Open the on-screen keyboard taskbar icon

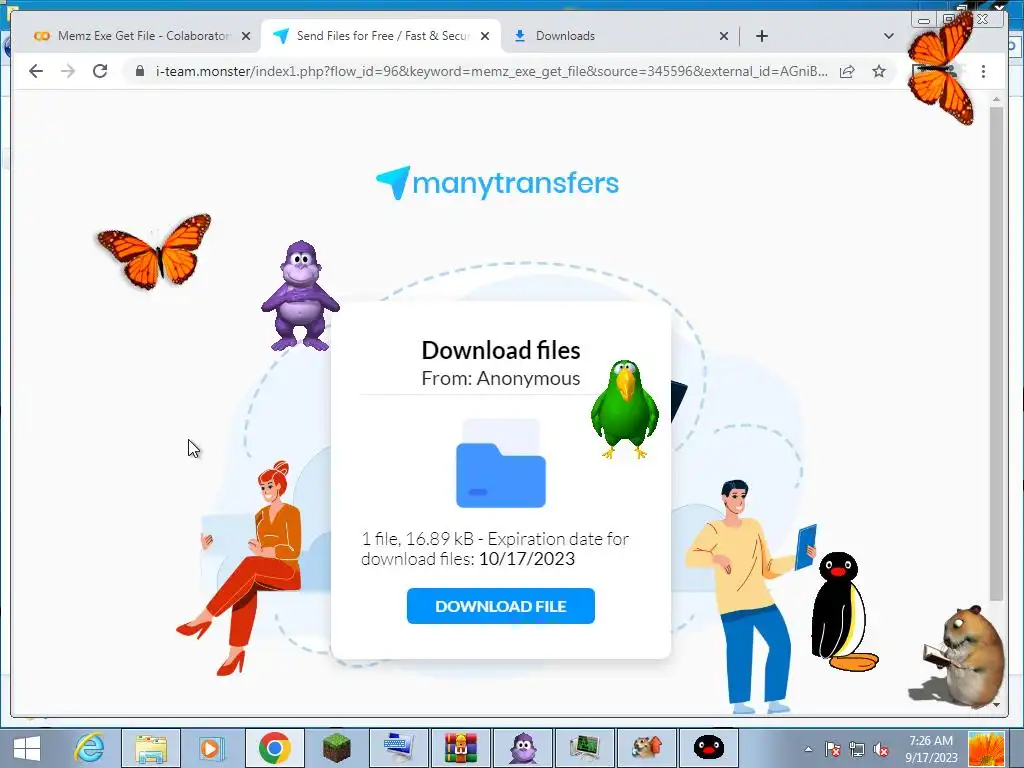click(398, 748)
